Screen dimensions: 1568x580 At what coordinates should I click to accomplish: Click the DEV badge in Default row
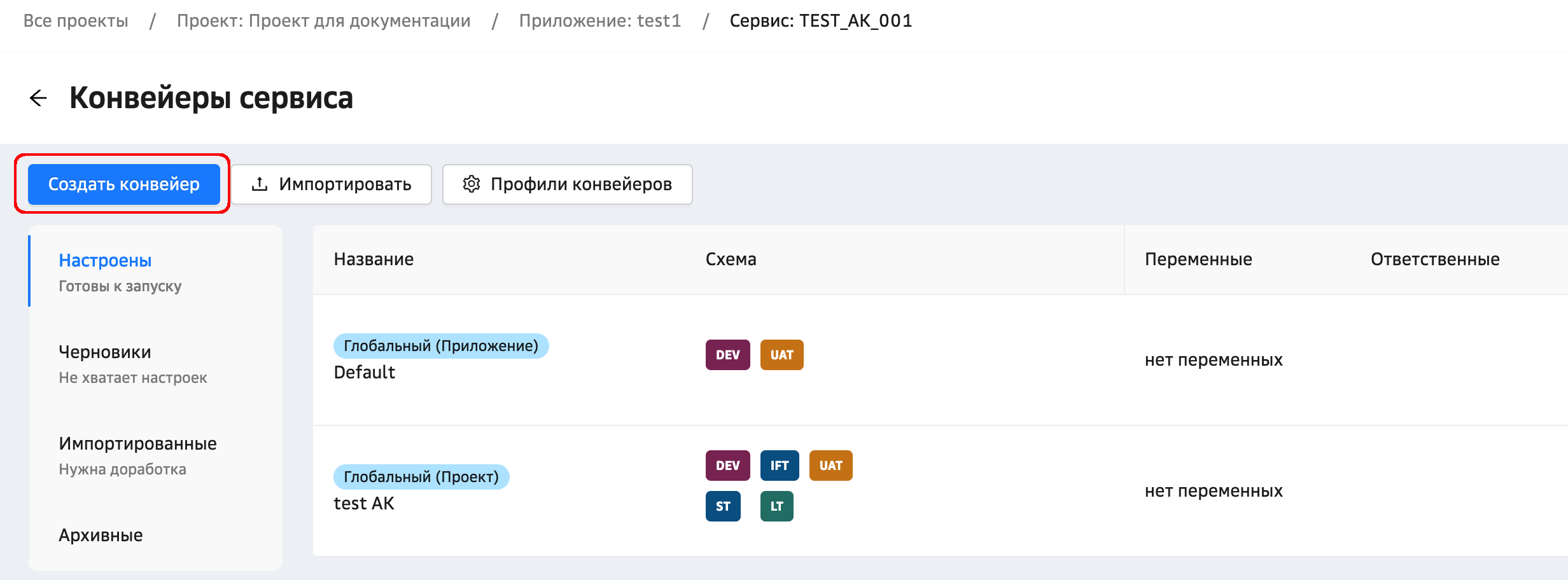(727, 355)
